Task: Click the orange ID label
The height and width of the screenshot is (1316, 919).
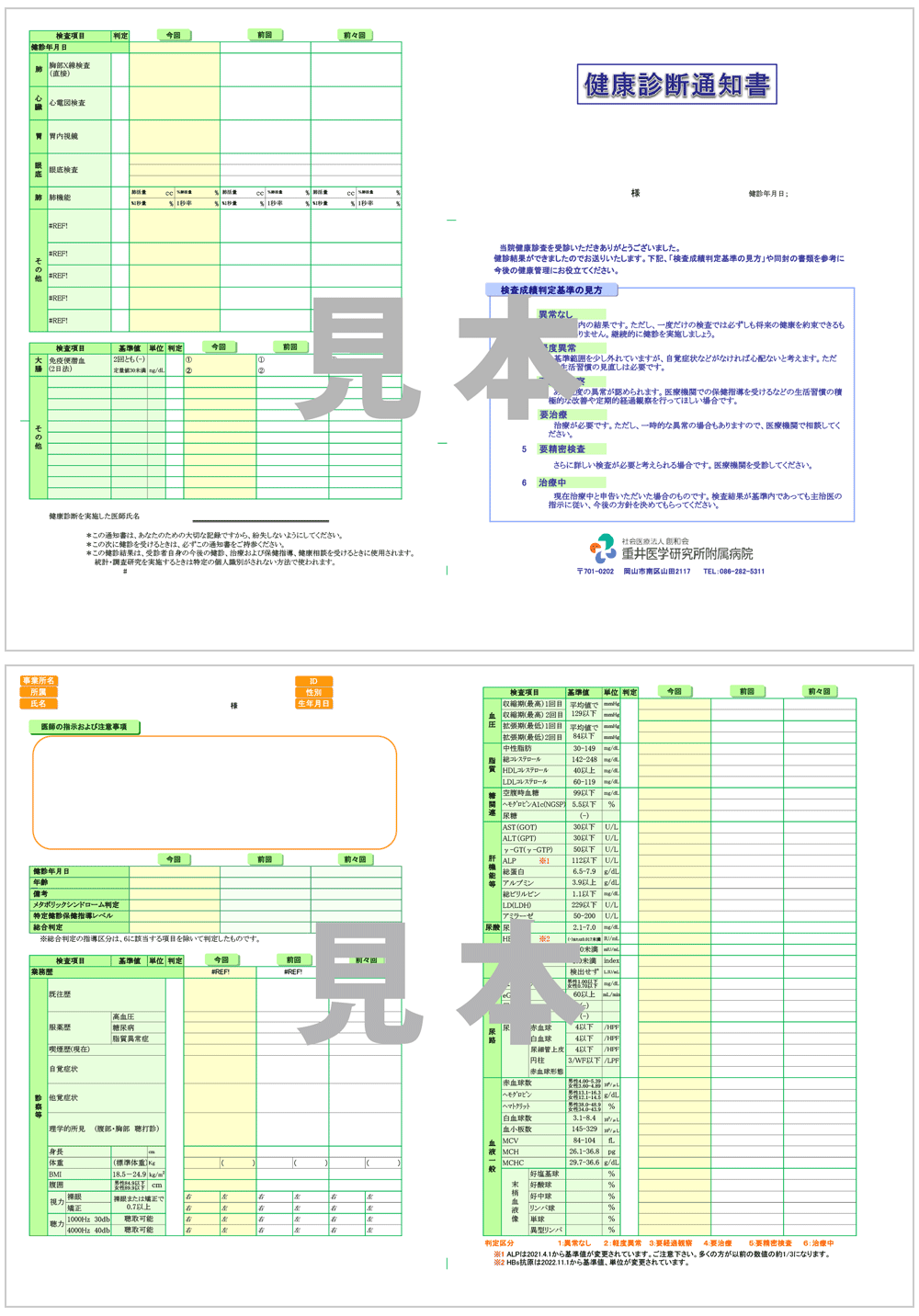Action: (313, 681)
